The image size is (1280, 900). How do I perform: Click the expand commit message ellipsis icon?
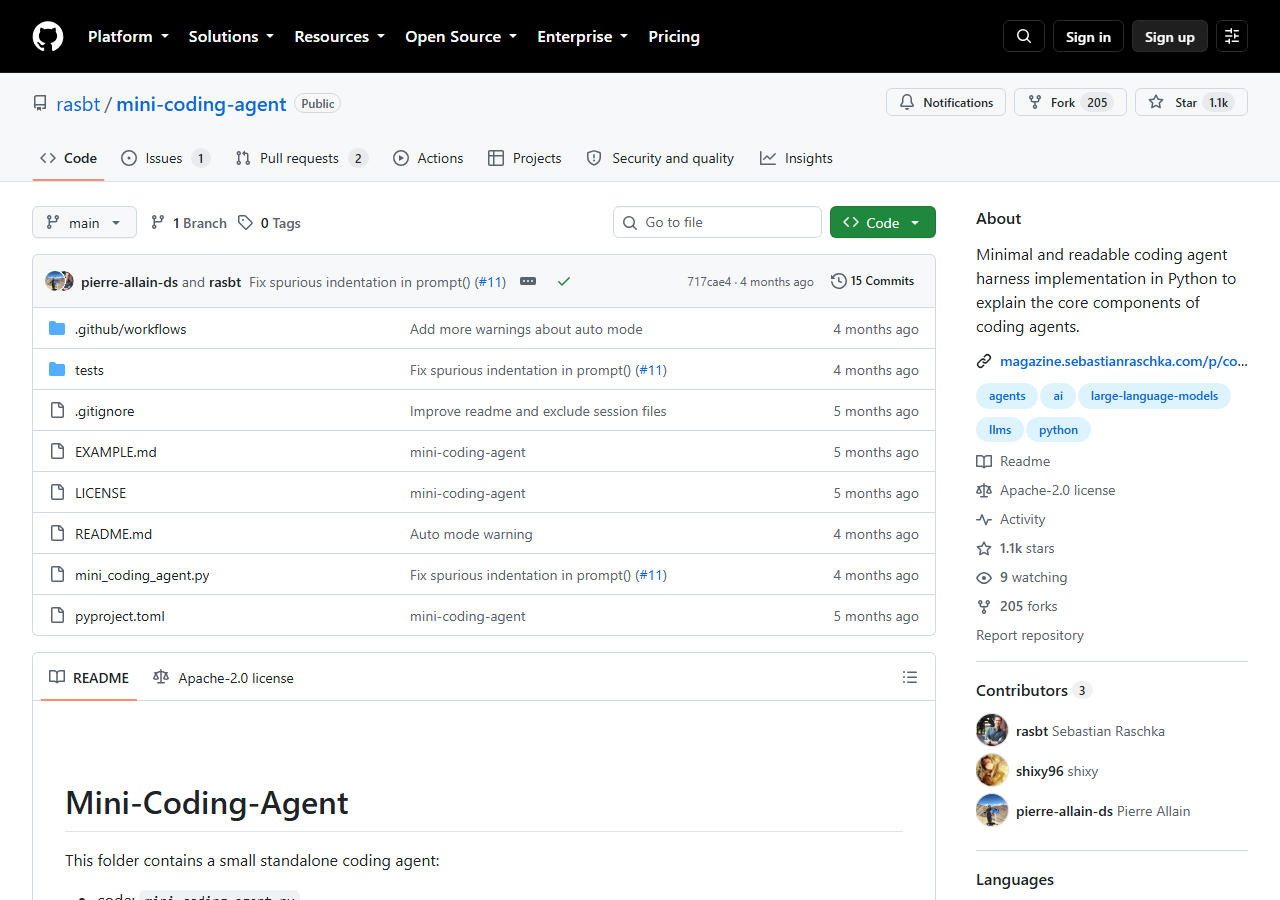tap(528, 282)
